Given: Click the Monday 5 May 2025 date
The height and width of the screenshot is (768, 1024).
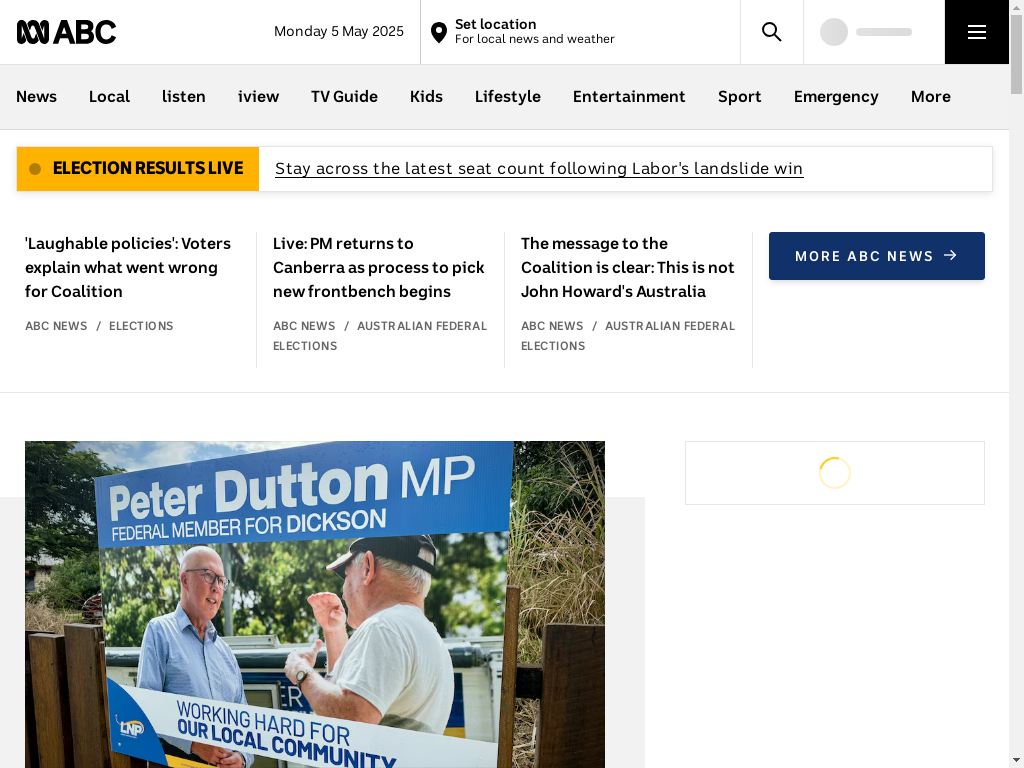Looking at the screenshot, I should click(339, 31).
